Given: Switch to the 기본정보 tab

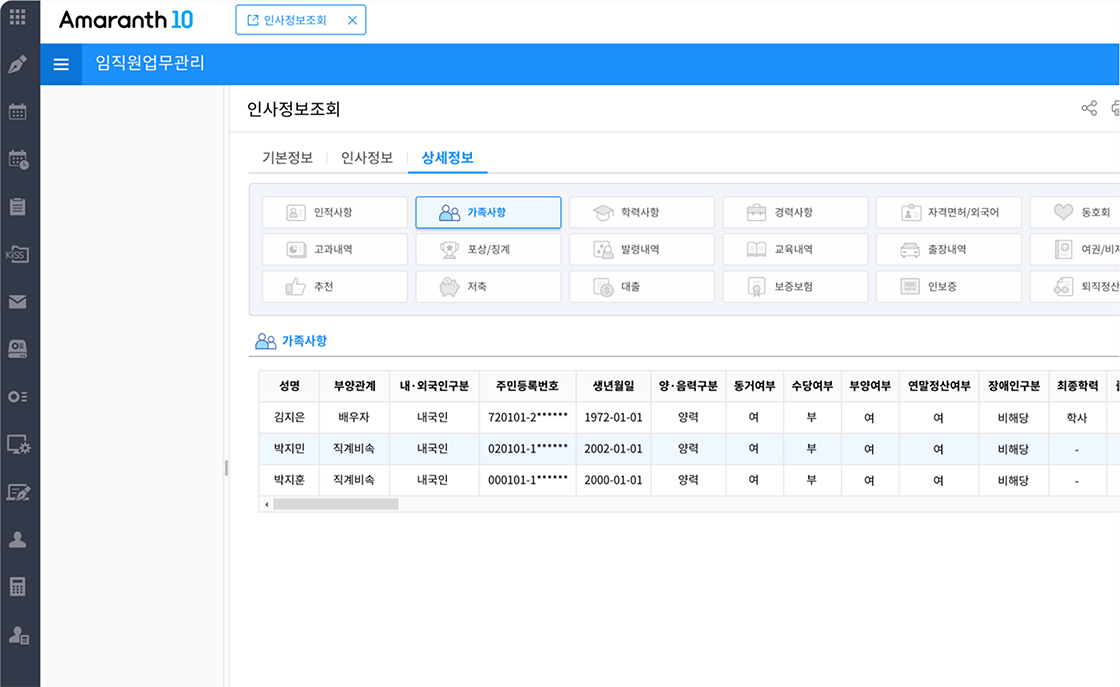Looking at the screenshot, I should [287, 158].
